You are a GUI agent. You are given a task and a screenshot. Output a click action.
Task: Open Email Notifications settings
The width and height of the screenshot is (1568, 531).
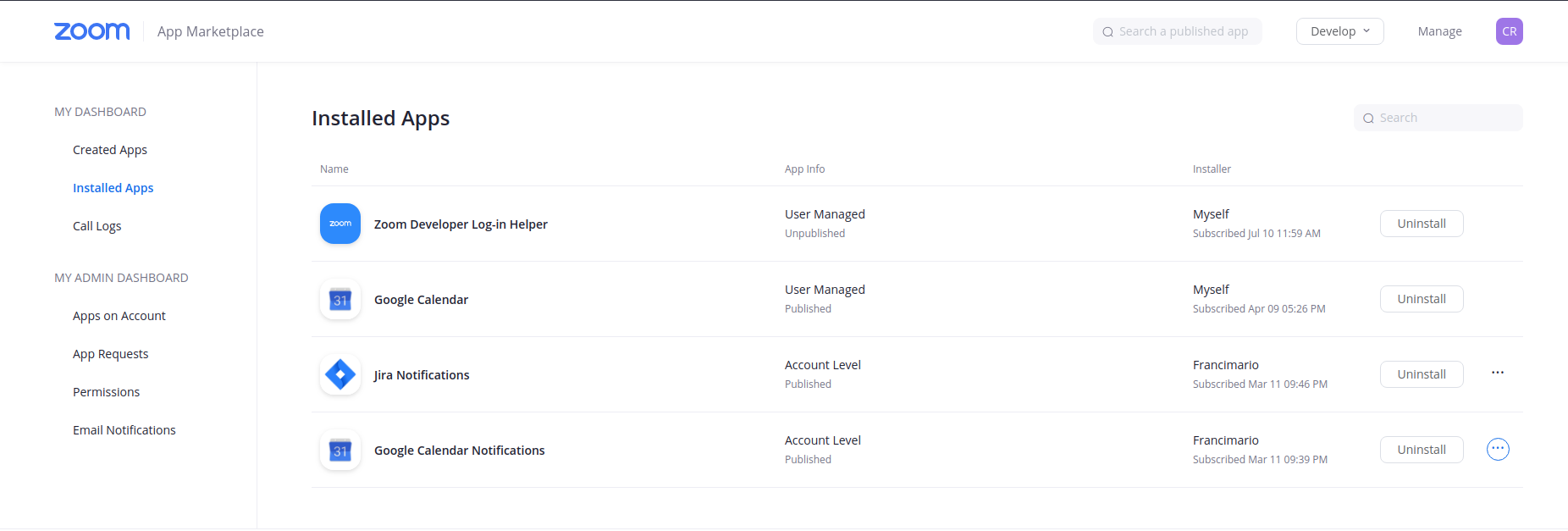[x=124, y=430]
